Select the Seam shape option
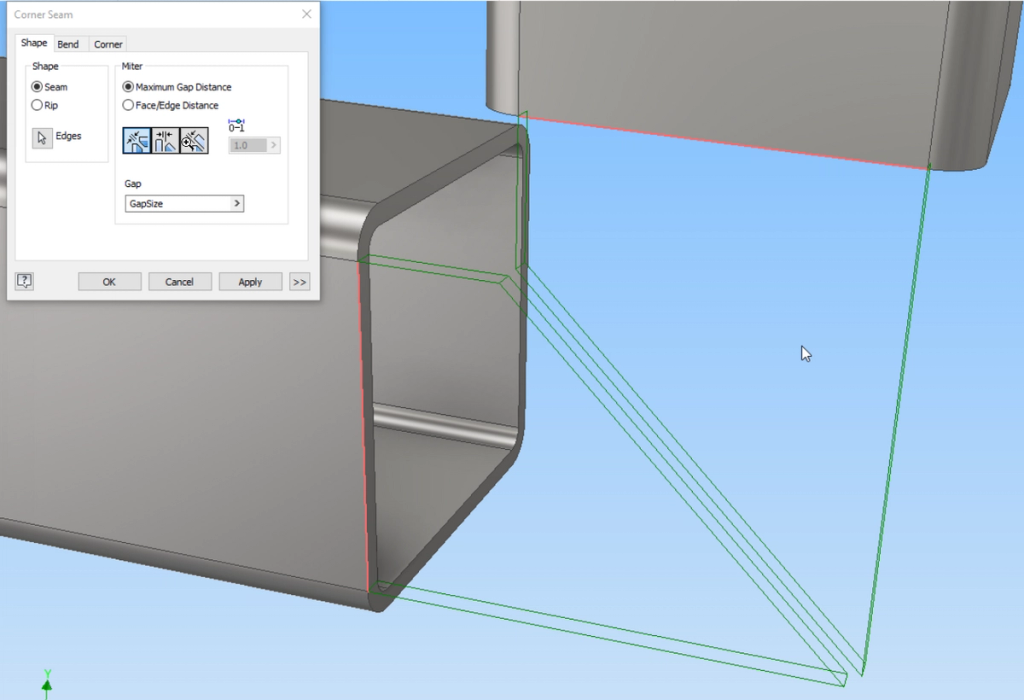 37,86
